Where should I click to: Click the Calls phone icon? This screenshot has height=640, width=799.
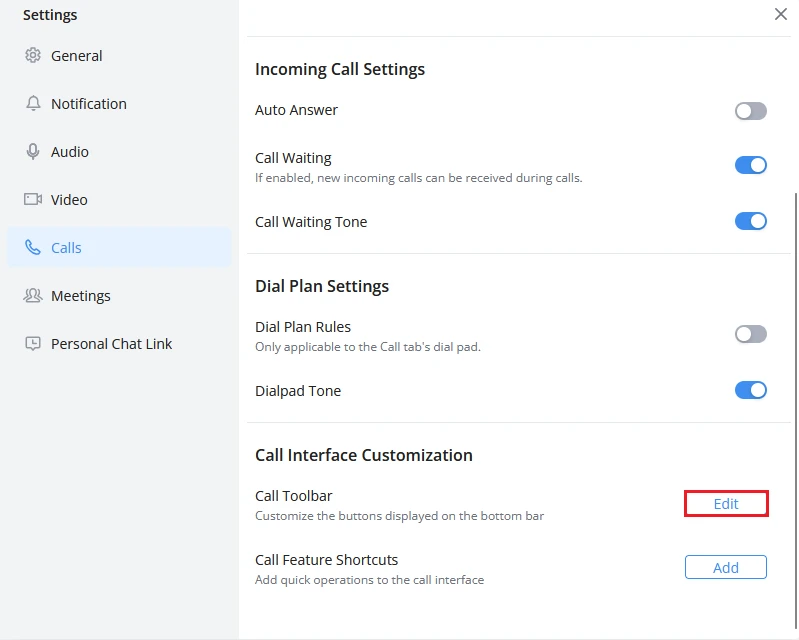coord(33,248)
